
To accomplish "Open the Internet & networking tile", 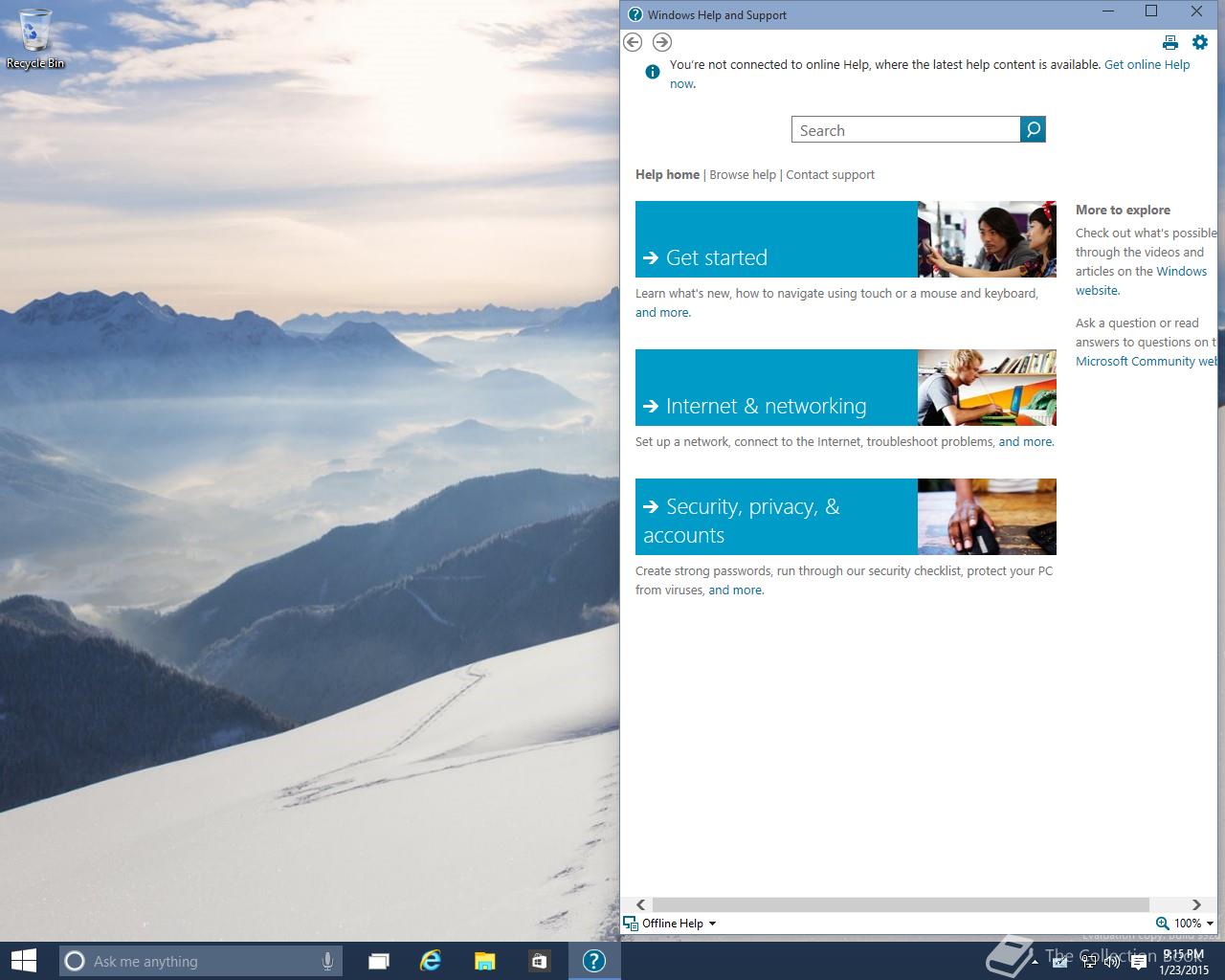I will [x=776, y=388].
